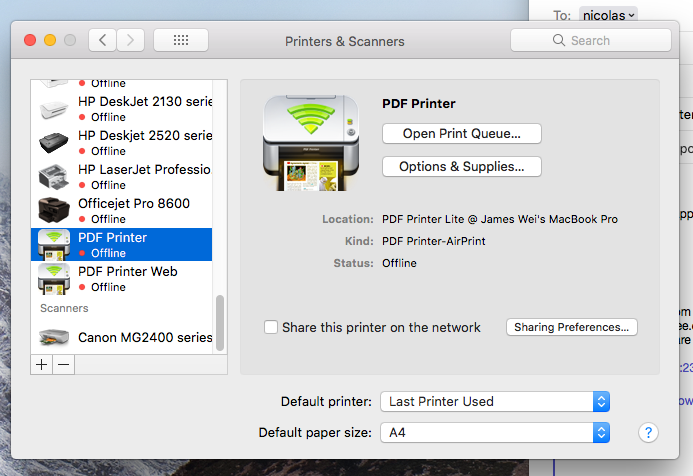Viewport: 693px width, 476px height.
Task: Click the Location value 'PDF Printer Lite @ James Wei's MacBook Pro'
Action: (x=500, y=219)
